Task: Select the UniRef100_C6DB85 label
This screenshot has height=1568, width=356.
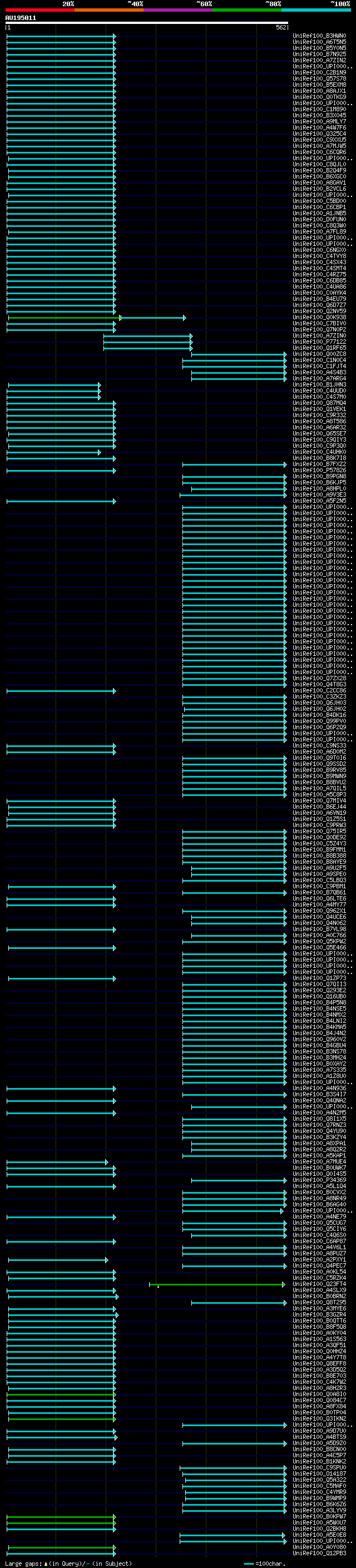Action: click(x=319, y=280)
